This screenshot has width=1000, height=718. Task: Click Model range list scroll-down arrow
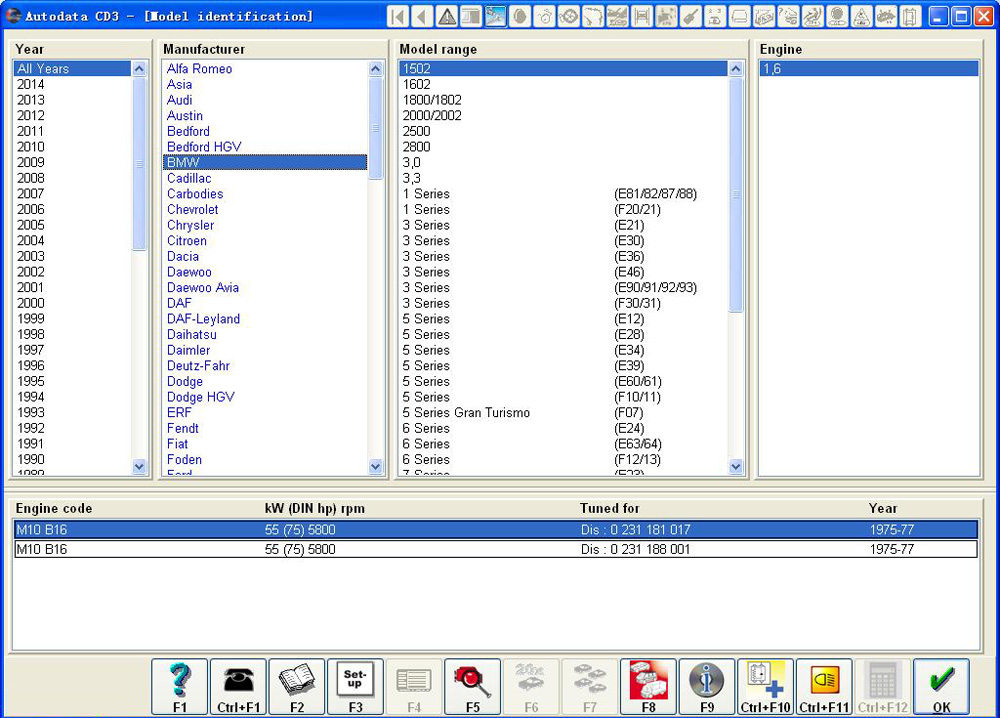tap(736, 467)
